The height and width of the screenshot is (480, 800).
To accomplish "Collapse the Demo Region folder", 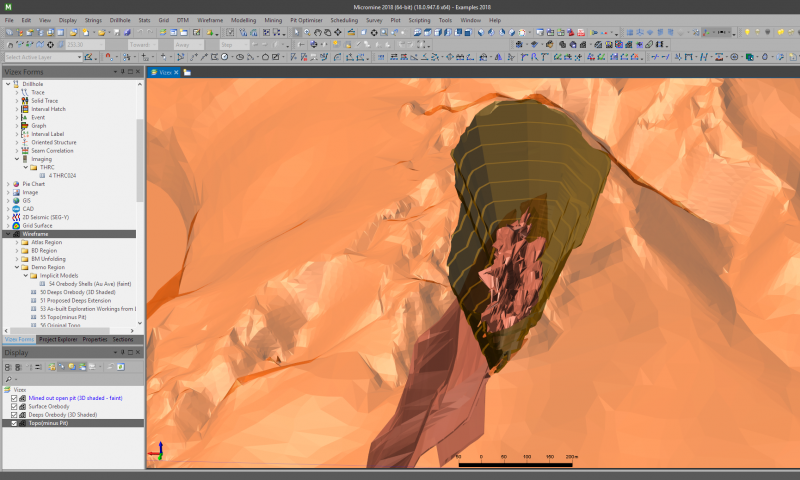I will [x=16, y=267].
